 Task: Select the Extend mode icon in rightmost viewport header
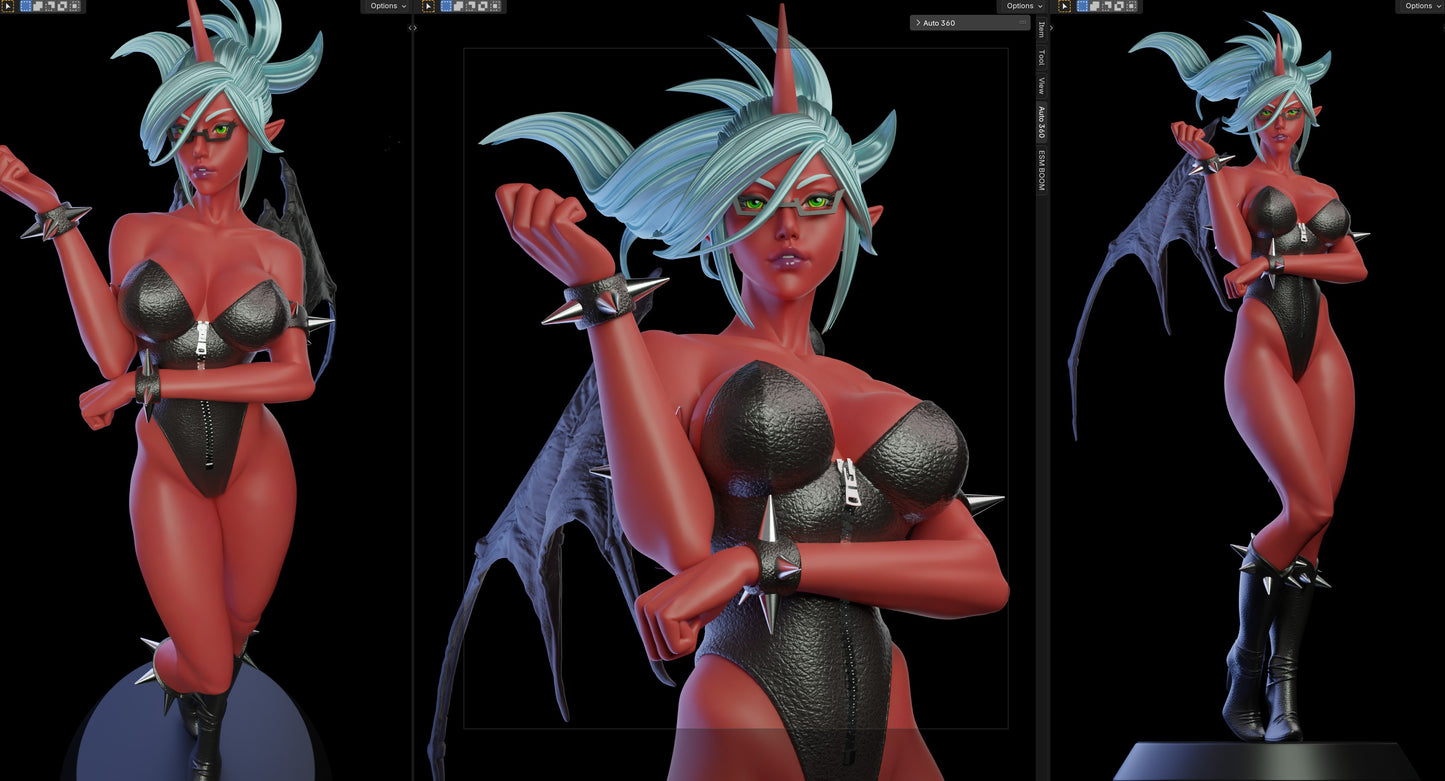click(x=1094, y=6)
